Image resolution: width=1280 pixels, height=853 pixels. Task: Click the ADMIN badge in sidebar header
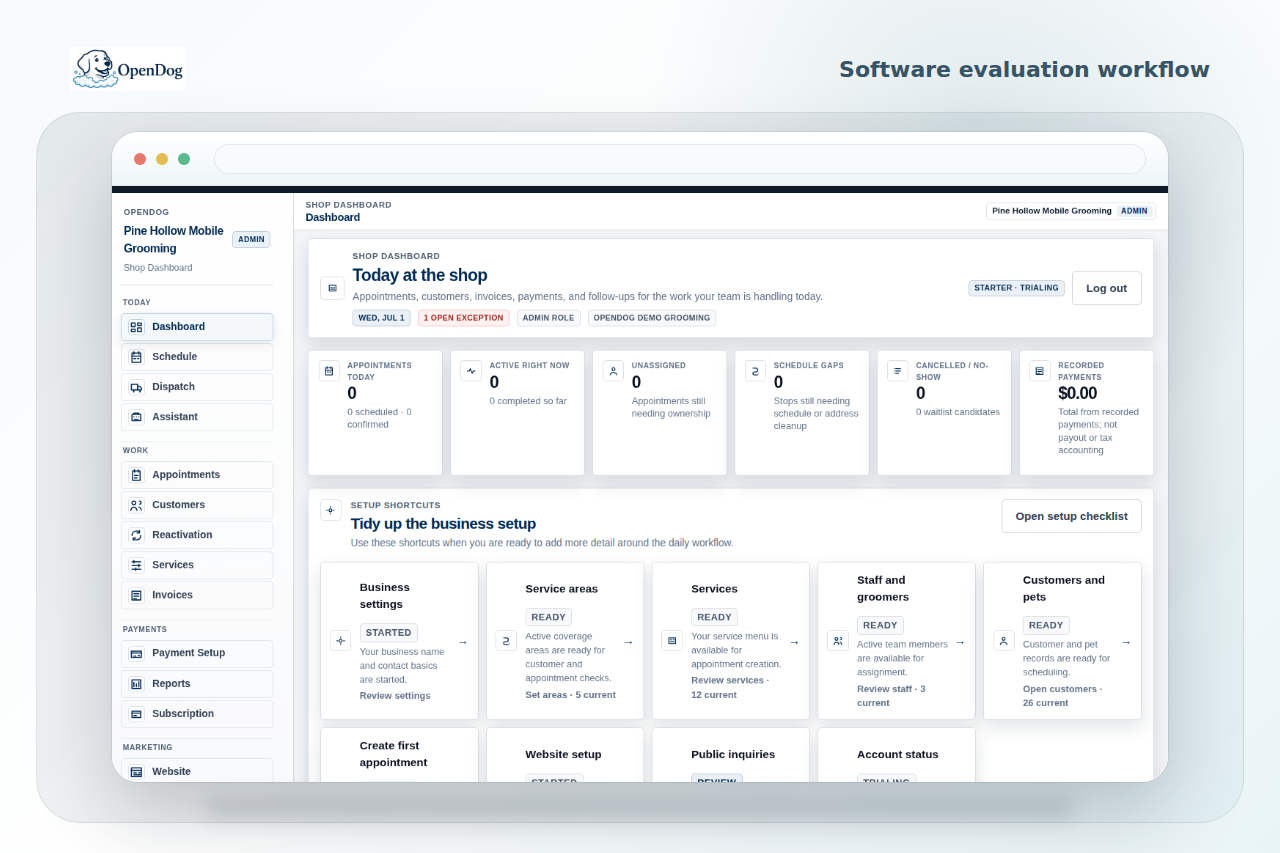[251, 240]
